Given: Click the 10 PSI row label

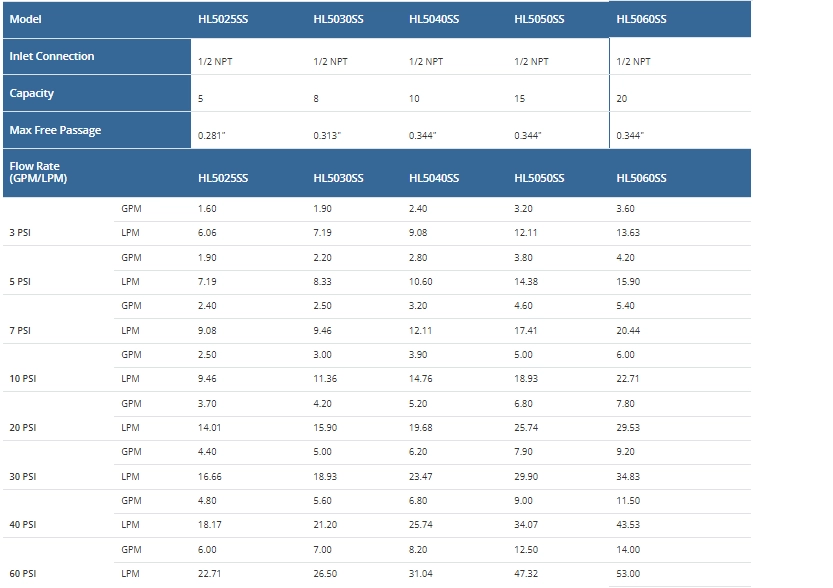Looking at the screenshot, I should [x=24, y=379].
